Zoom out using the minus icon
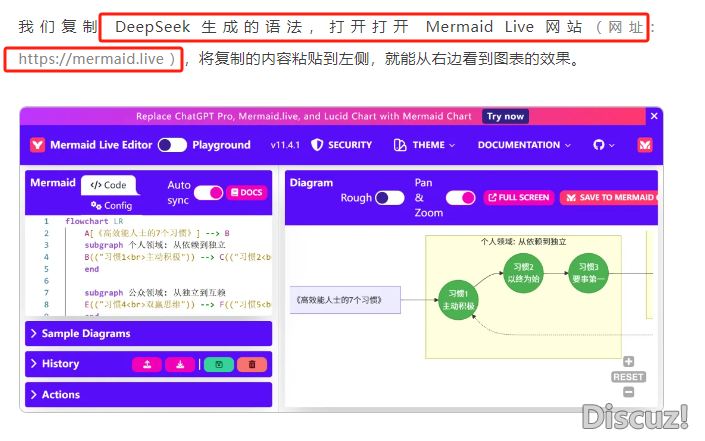The image size is (705, 441). [x=628, y=391]
